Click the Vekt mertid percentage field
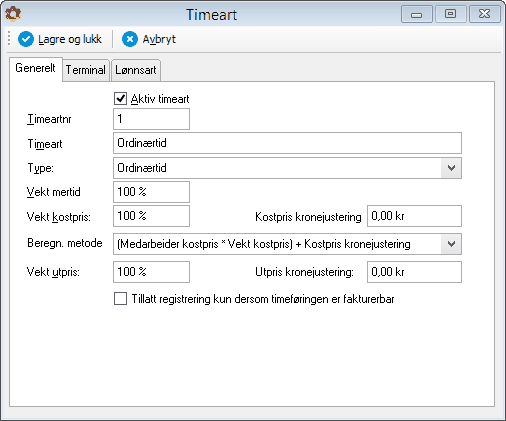506x421 pixels. tap(151, 192)
